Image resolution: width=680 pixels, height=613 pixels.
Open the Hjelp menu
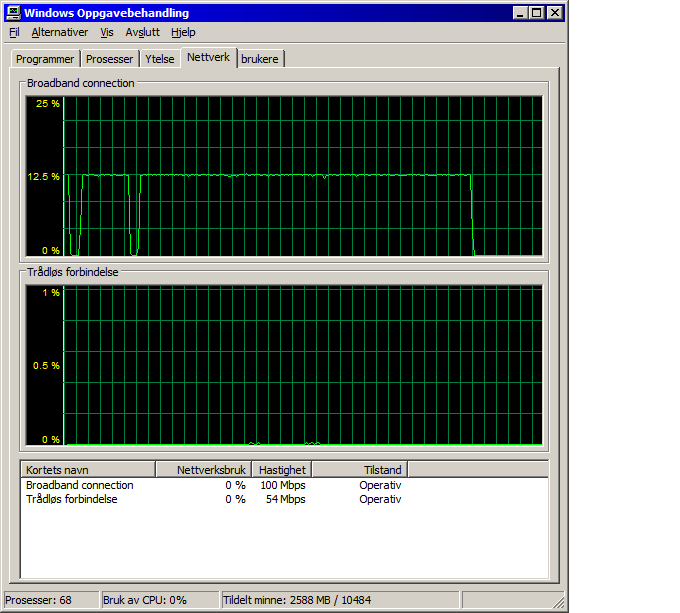click(183, 33)
